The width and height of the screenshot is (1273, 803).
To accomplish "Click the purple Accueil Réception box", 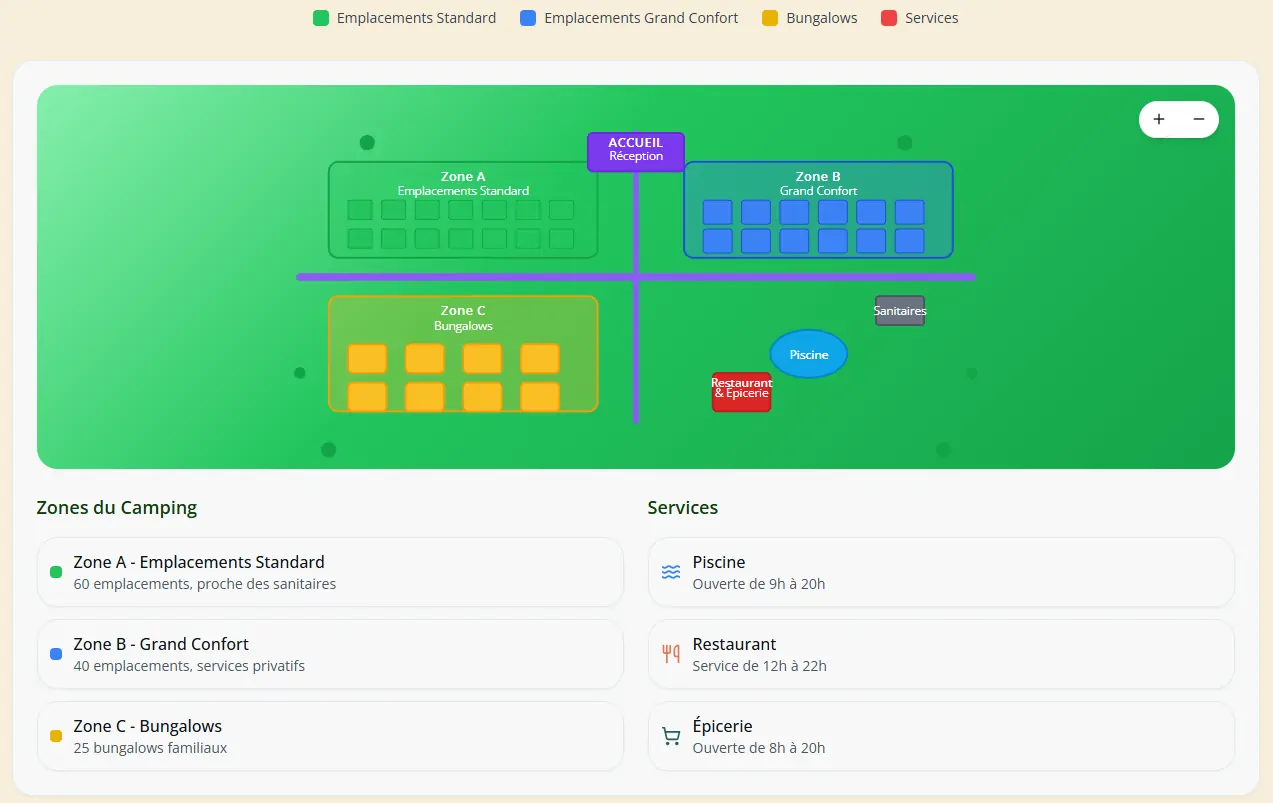I will (636, 151).
